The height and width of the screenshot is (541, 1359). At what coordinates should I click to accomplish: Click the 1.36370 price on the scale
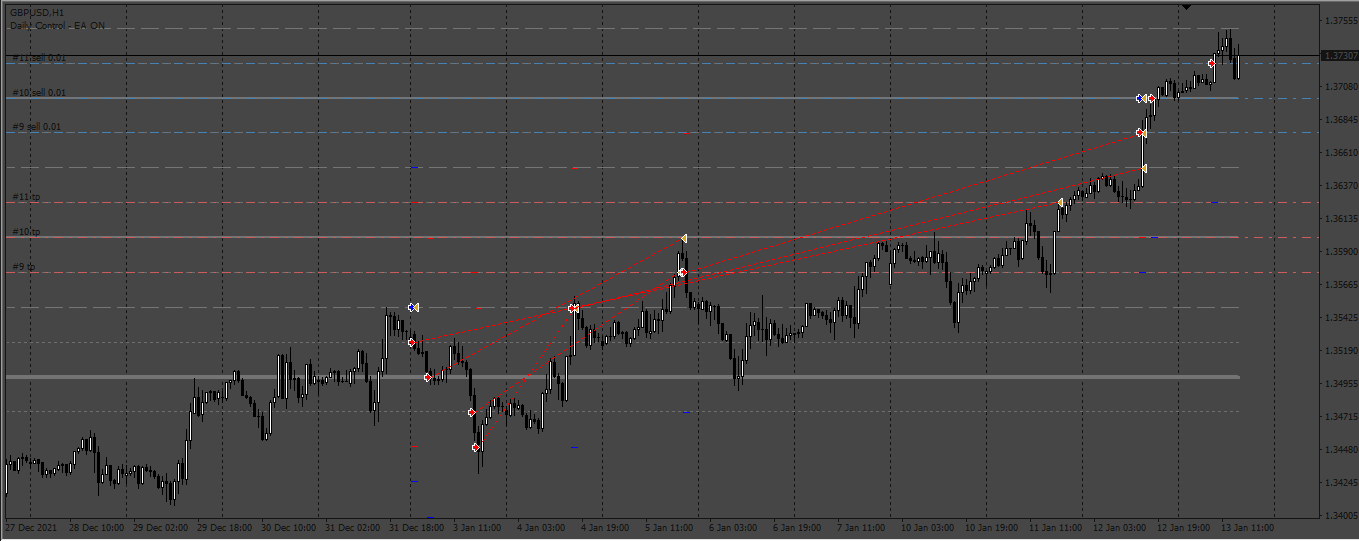coord(1340,186)
